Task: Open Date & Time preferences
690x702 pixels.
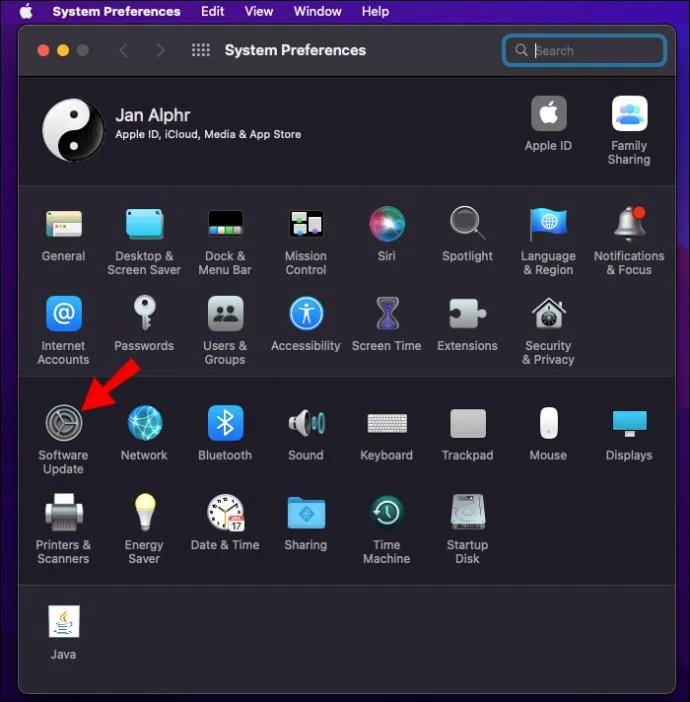Action: (x=226, y=513)
